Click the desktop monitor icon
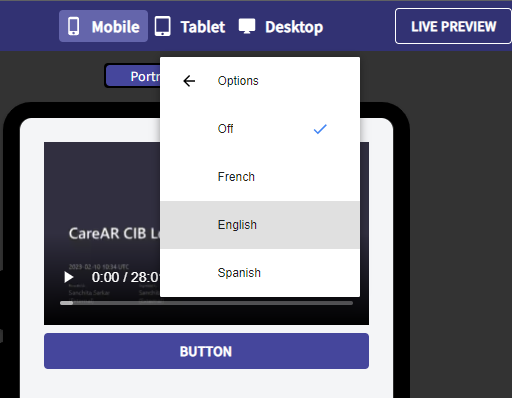Image resolution: width=512 pixels, height=398 pixels. 247,26
